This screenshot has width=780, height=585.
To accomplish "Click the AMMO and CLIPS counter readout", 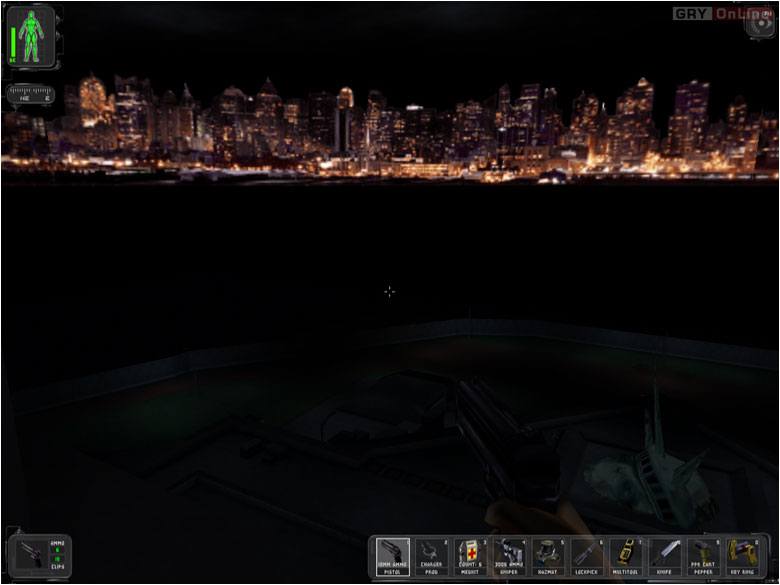I will coord(58,555).
